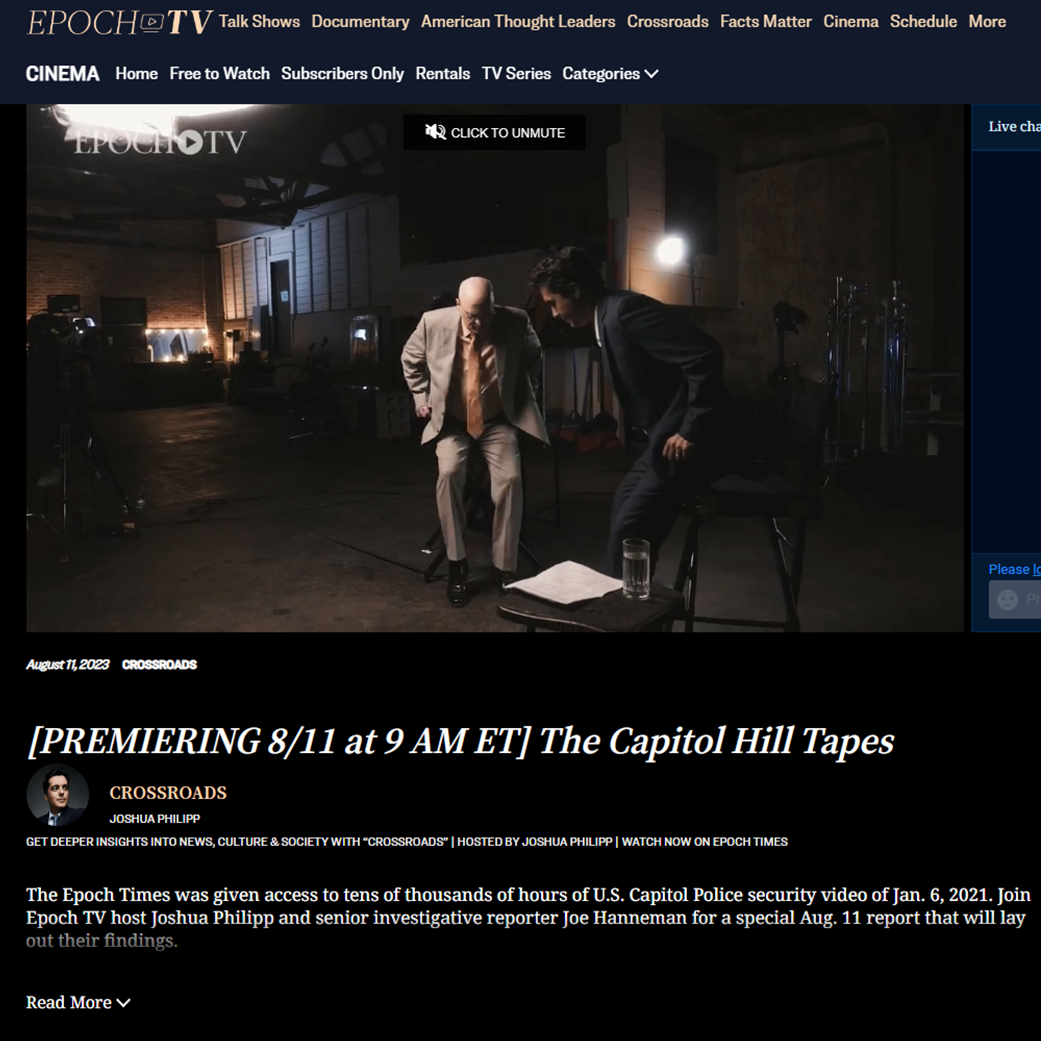Click the Capitol Hill Tapes title
This screenshot has width=1041, height=1041.
pos(460,741)
